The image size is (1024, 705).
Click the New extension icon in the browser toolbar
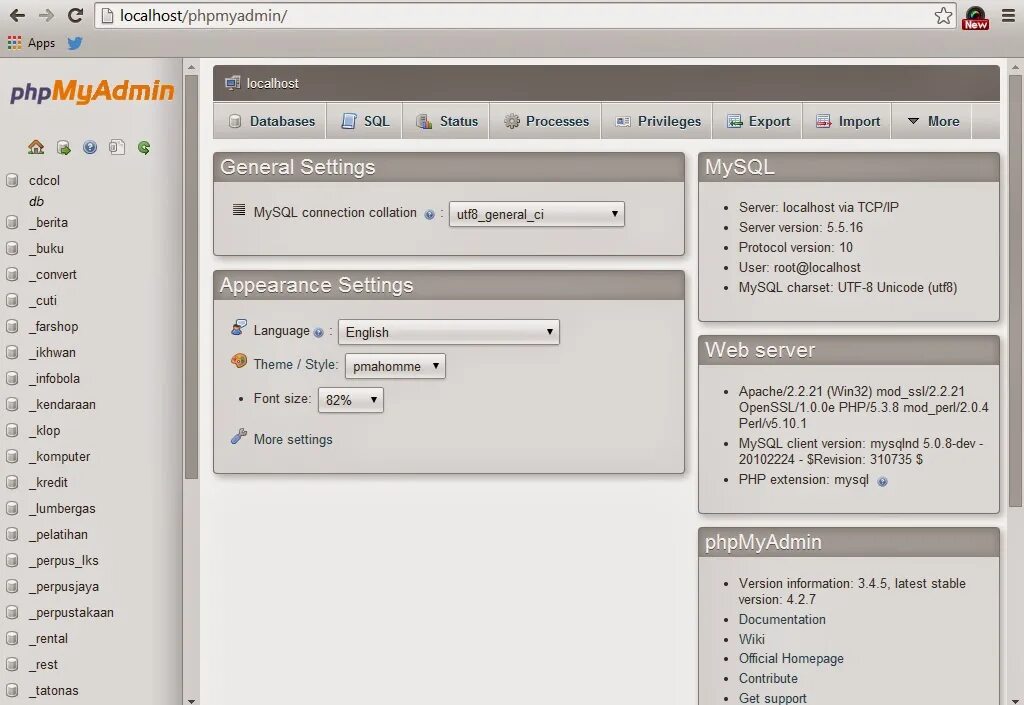point(976,17)
